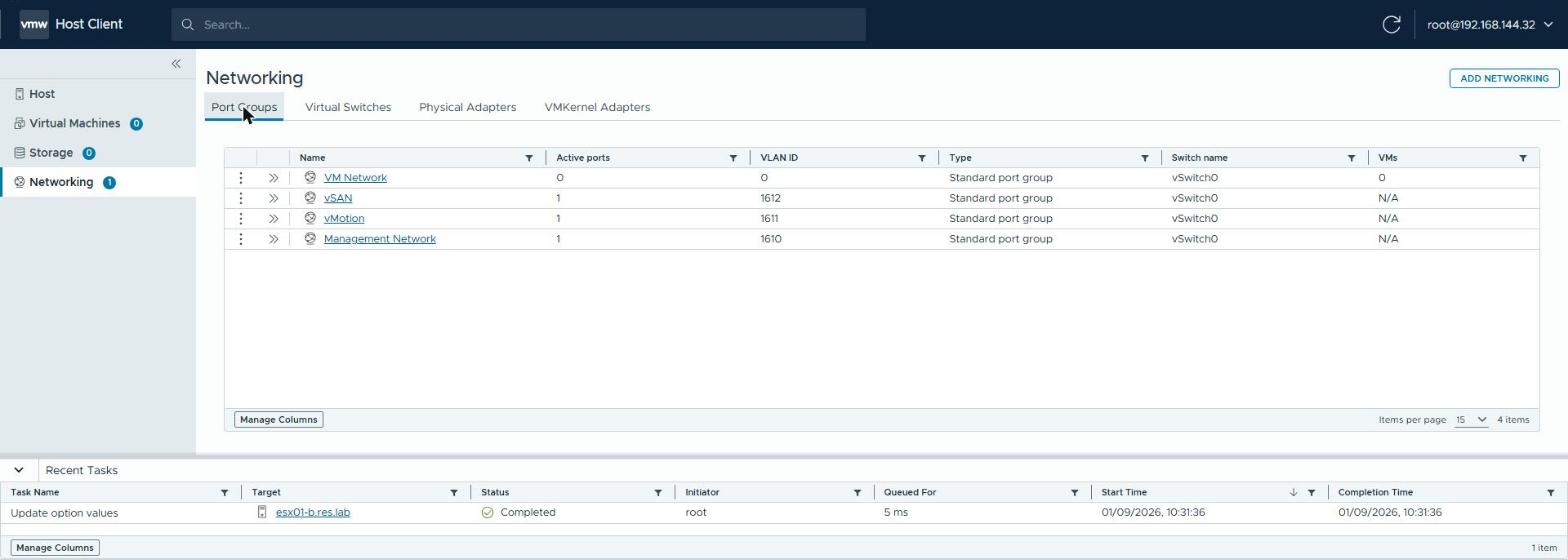Viewport: 1568px width, 559px height.
Task: Click the vMotion port group icon
Action: tap(310, 218)
